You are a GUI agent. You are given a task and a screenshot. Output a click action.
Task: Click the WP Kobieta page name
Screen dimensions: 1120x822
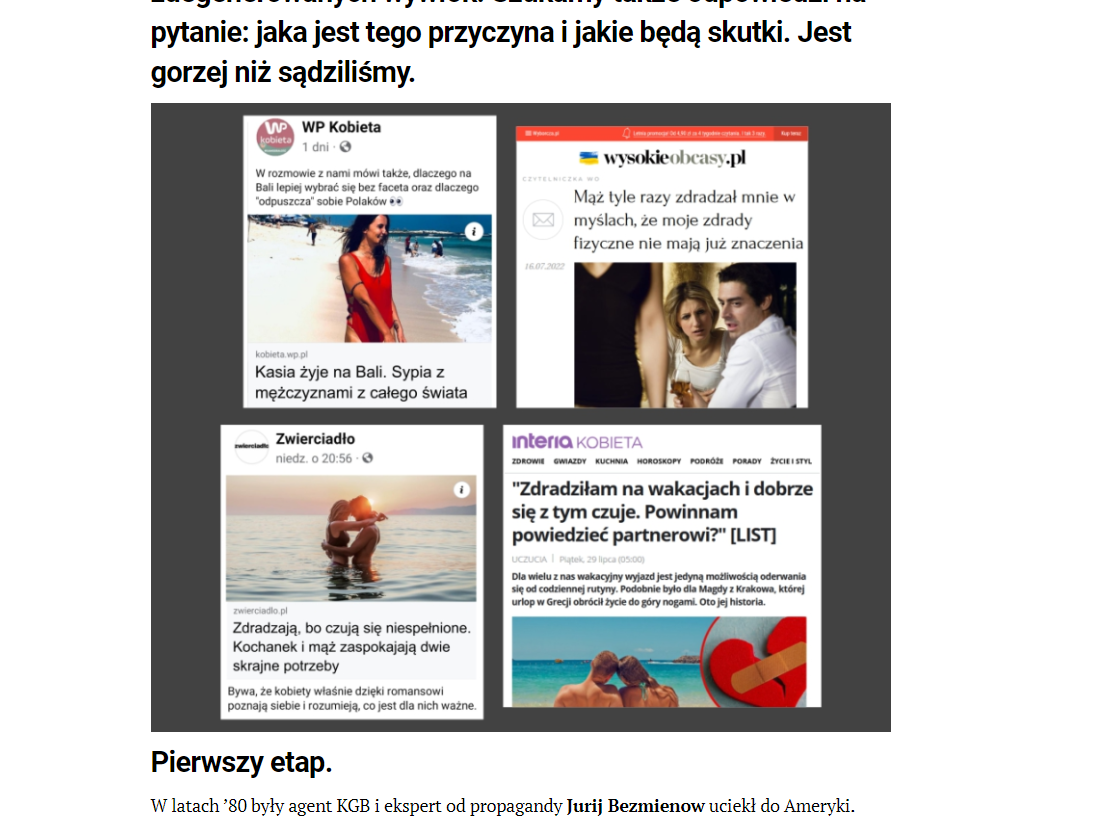tap(341, 127)
